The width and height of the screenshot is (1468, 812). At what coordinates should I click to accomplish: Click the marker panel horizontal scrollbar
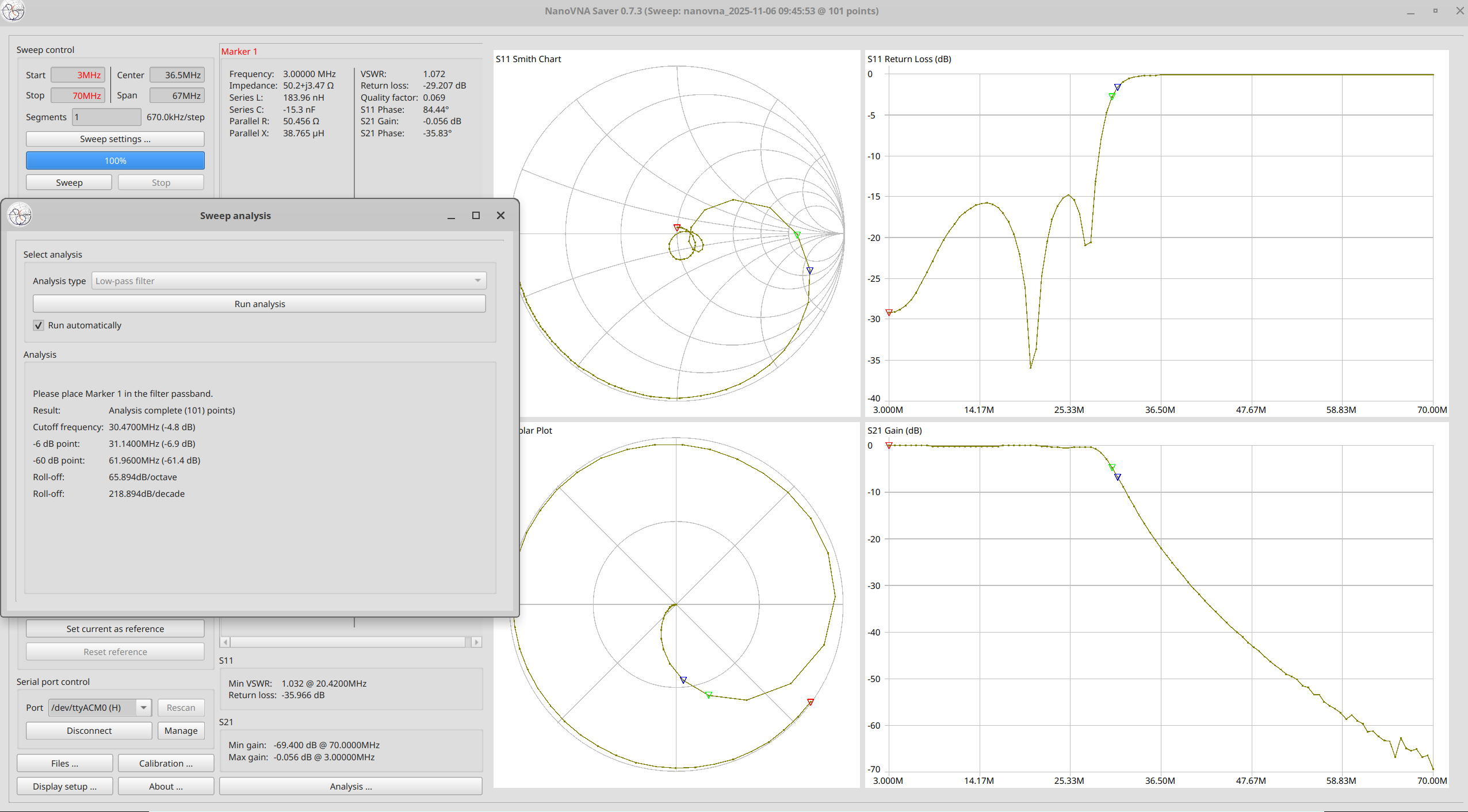(347, 642)
